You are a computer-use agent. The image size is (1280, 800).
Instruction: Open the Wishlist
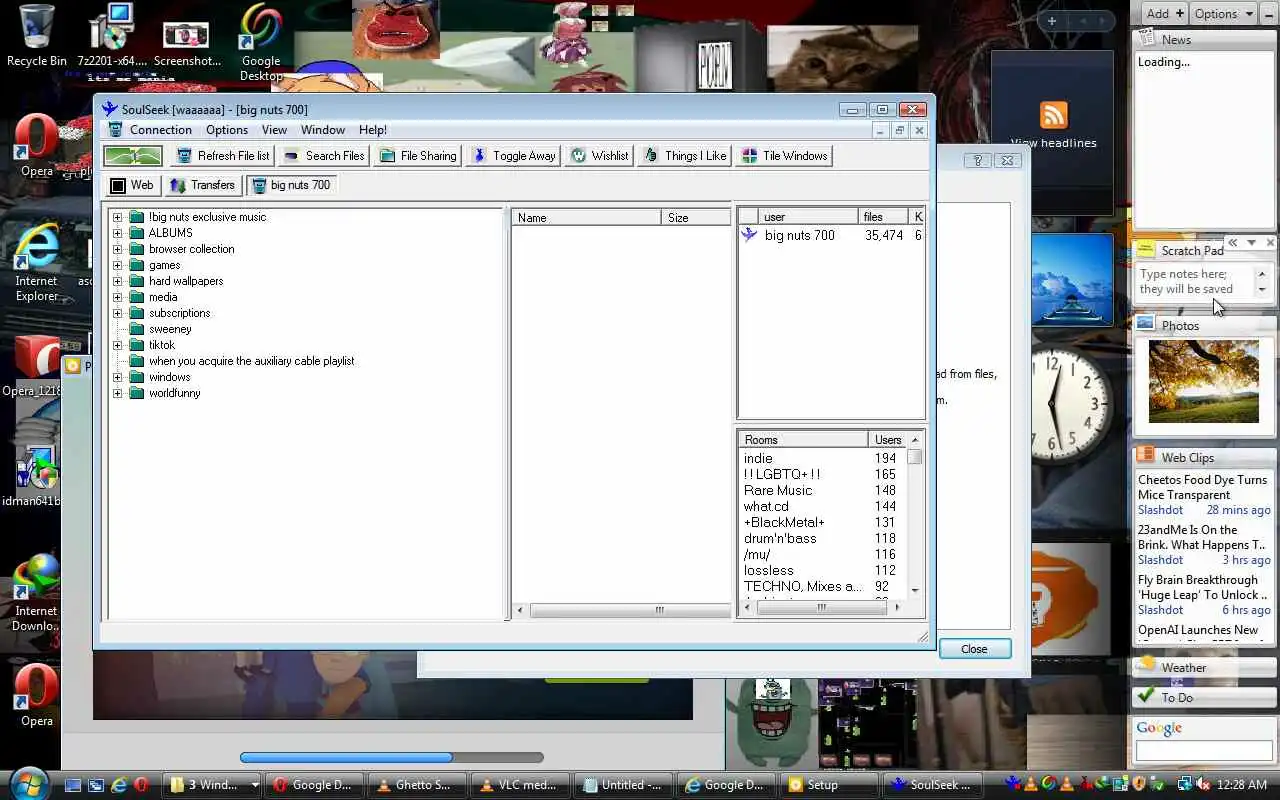tap(600, 156)
